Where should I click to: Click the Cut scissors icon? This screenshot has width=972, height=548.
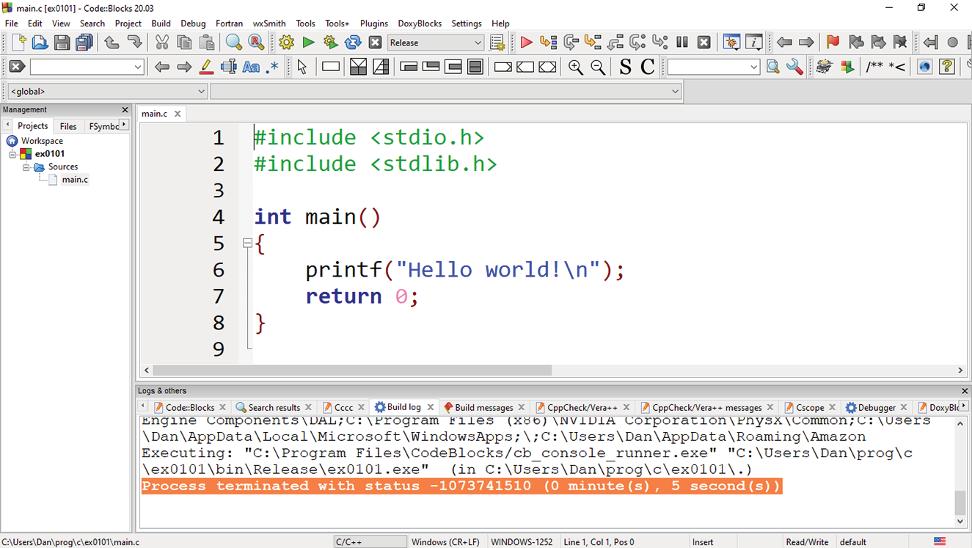point(161,43)
